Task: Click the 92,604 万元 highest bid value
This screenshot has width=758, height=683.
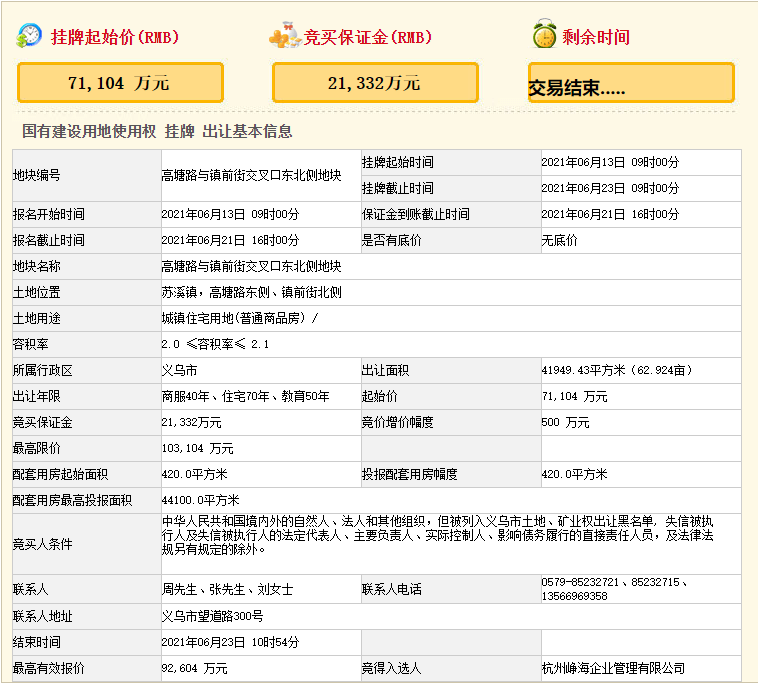Action: 194,669
